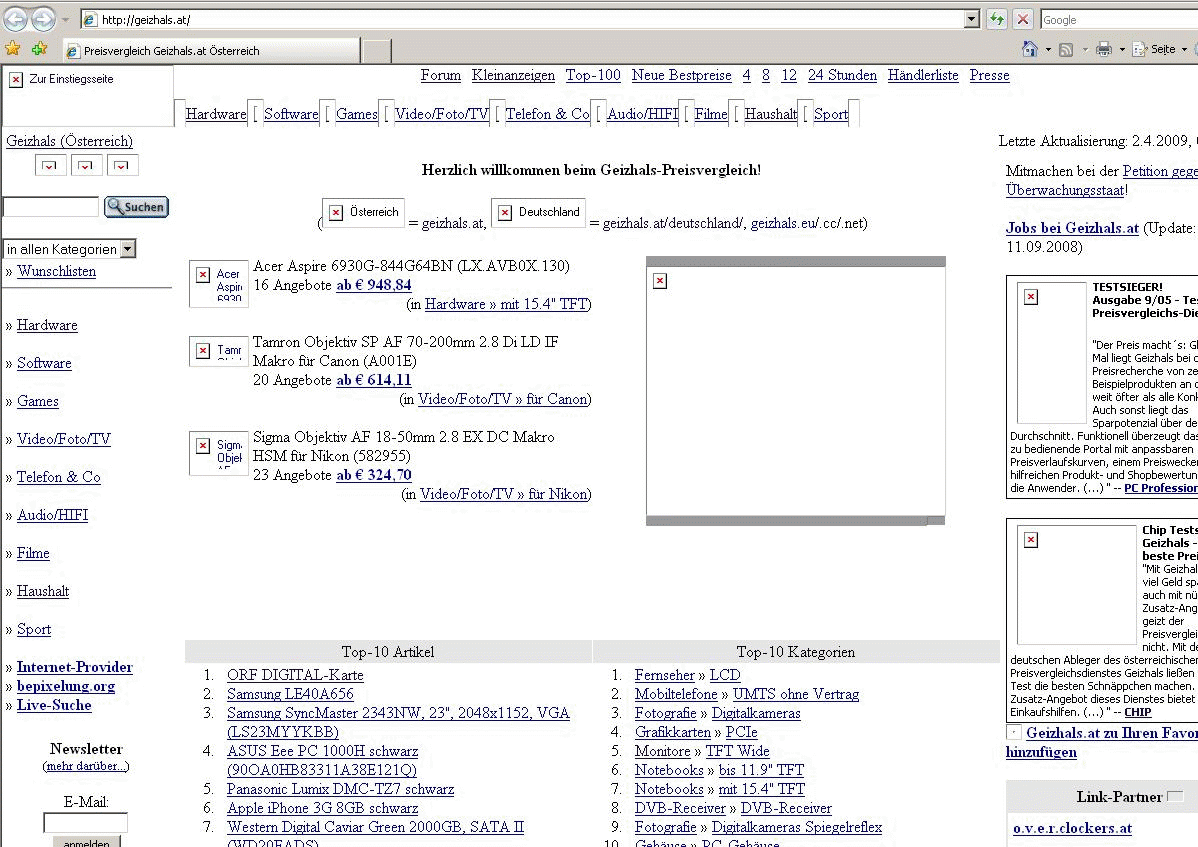Open the PC Professionell source link
The height and width of the screenshot is (847, 1198).
(x=1161, y=488)
